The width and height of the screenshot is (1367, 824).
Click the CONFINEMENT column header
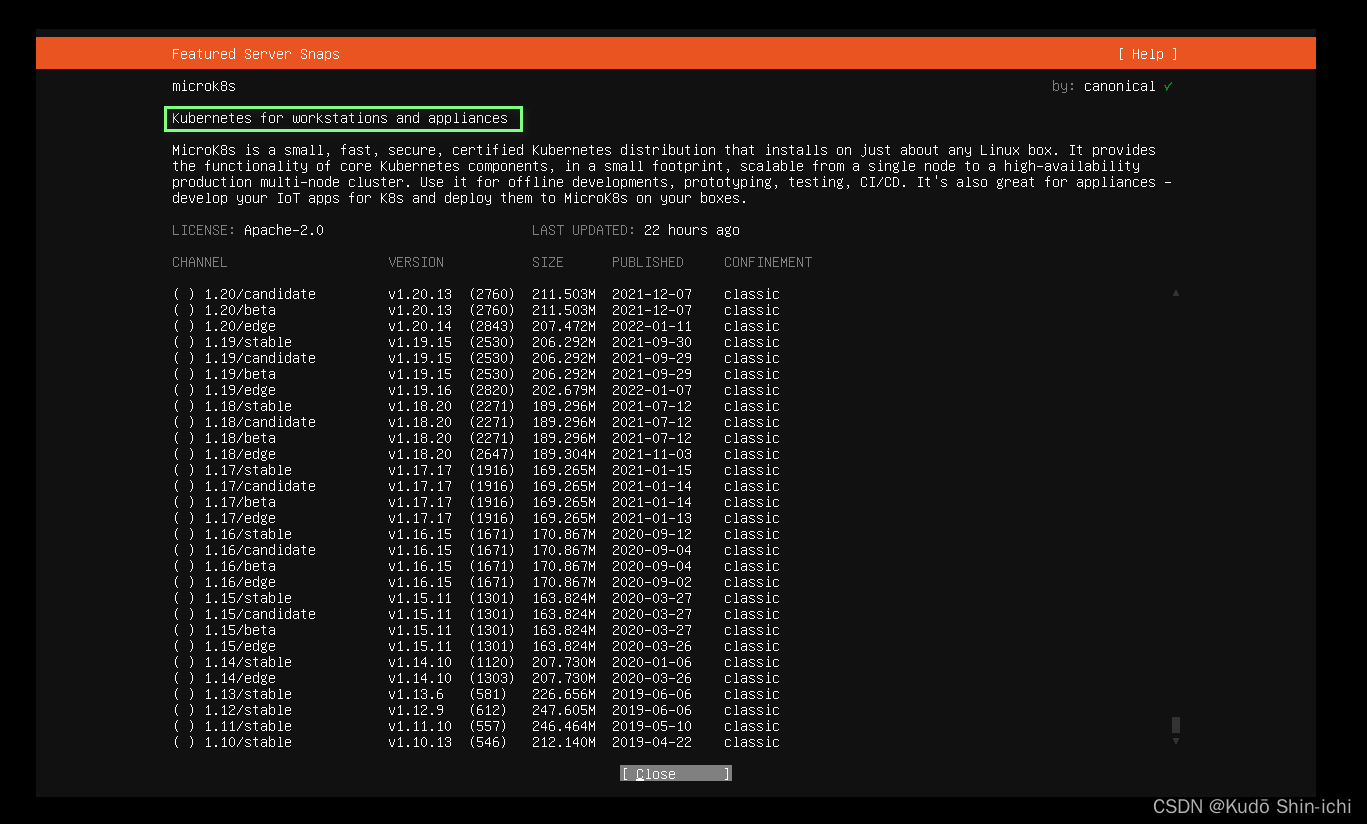point(768,262)
